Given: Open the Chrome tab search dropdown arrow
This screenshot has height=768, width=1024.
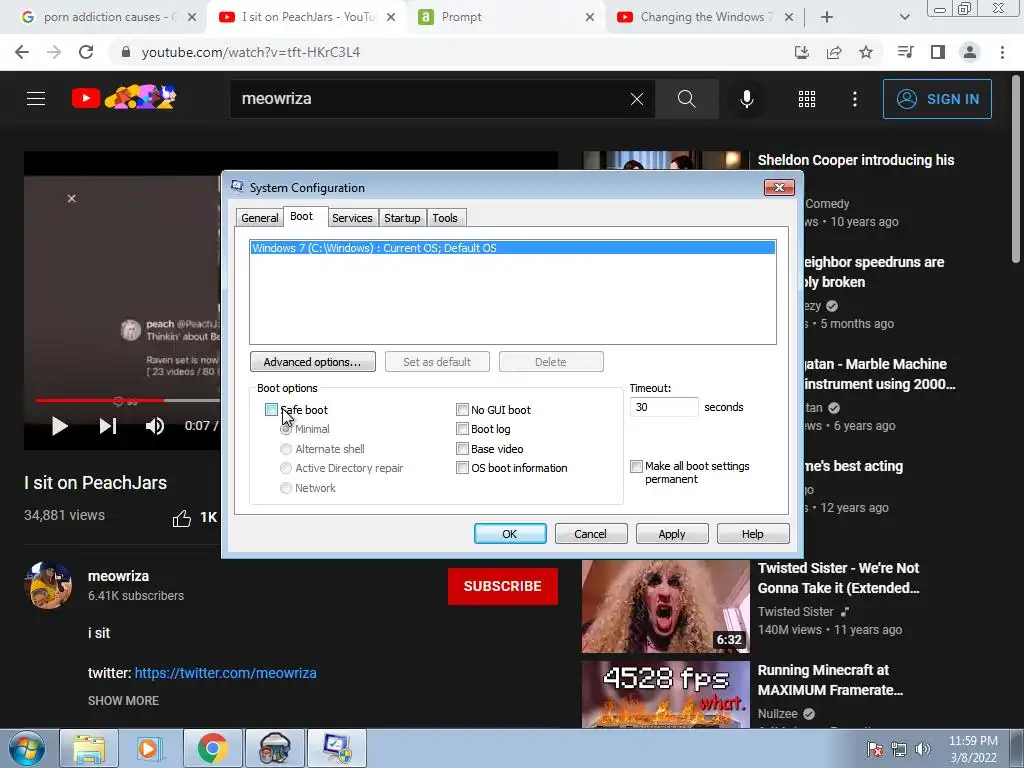Looking at the screenshot, I should point(904,17).
